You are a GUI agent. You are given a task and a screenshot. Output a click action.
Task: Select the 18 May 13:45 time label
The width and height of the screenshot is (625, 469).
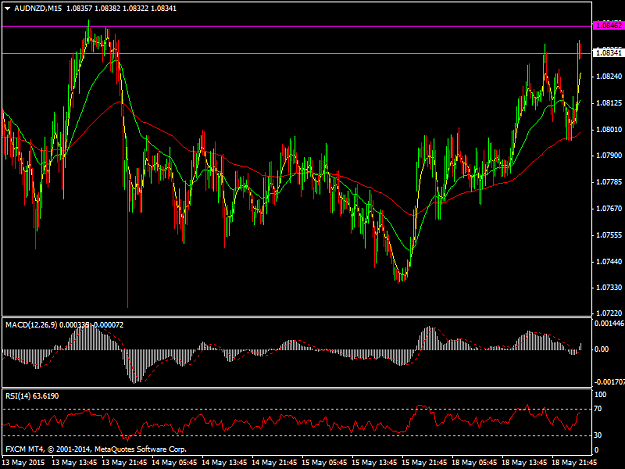click(524, 463)
